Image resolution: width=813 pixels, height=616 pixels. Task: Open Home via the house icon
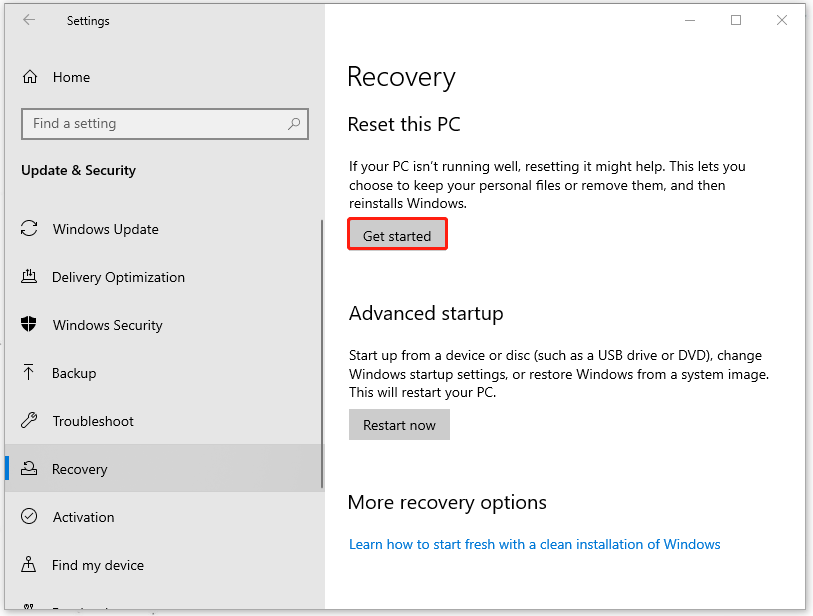[x=30, y=77]
